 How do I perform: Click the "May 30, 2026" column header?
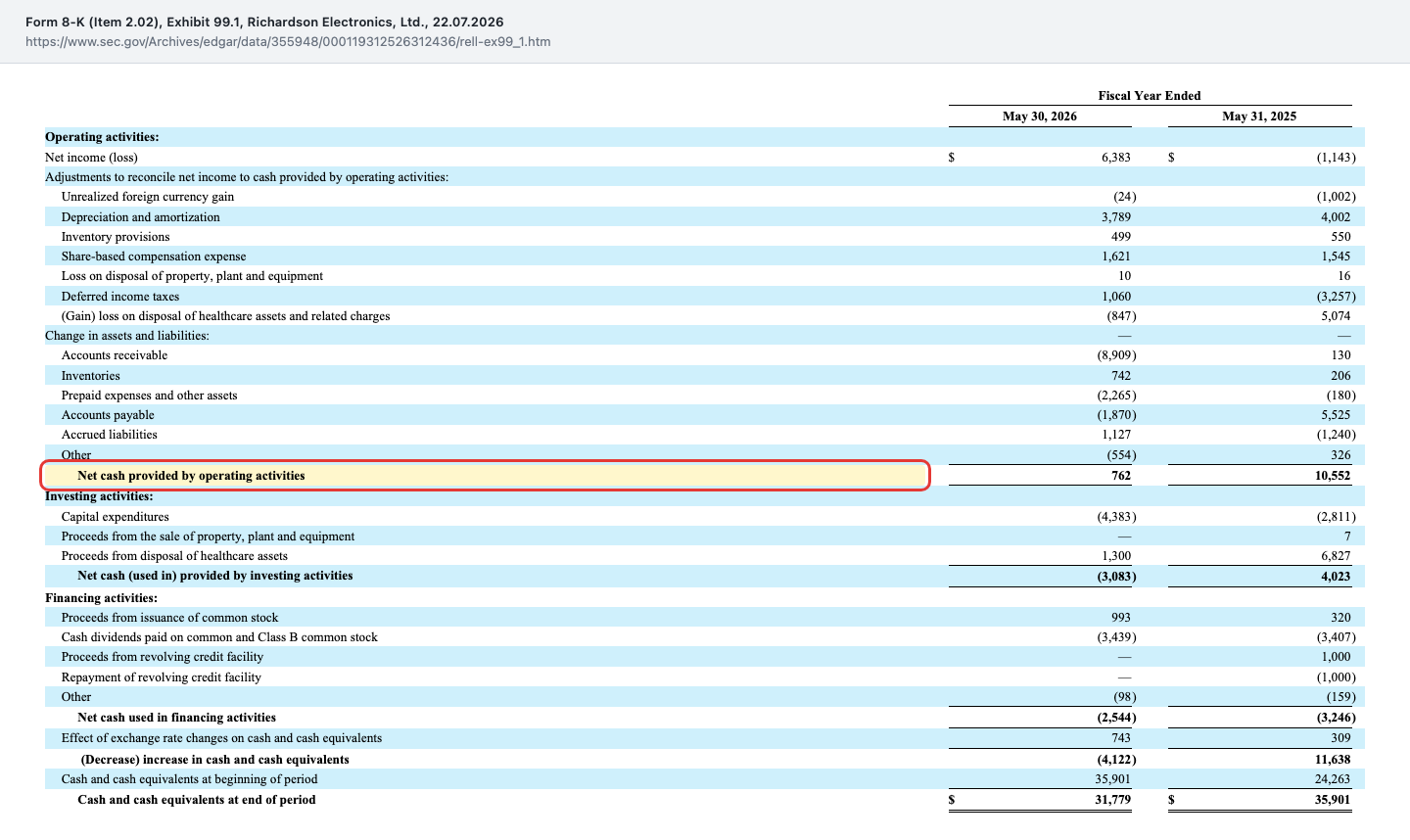tap(1040, 116)
